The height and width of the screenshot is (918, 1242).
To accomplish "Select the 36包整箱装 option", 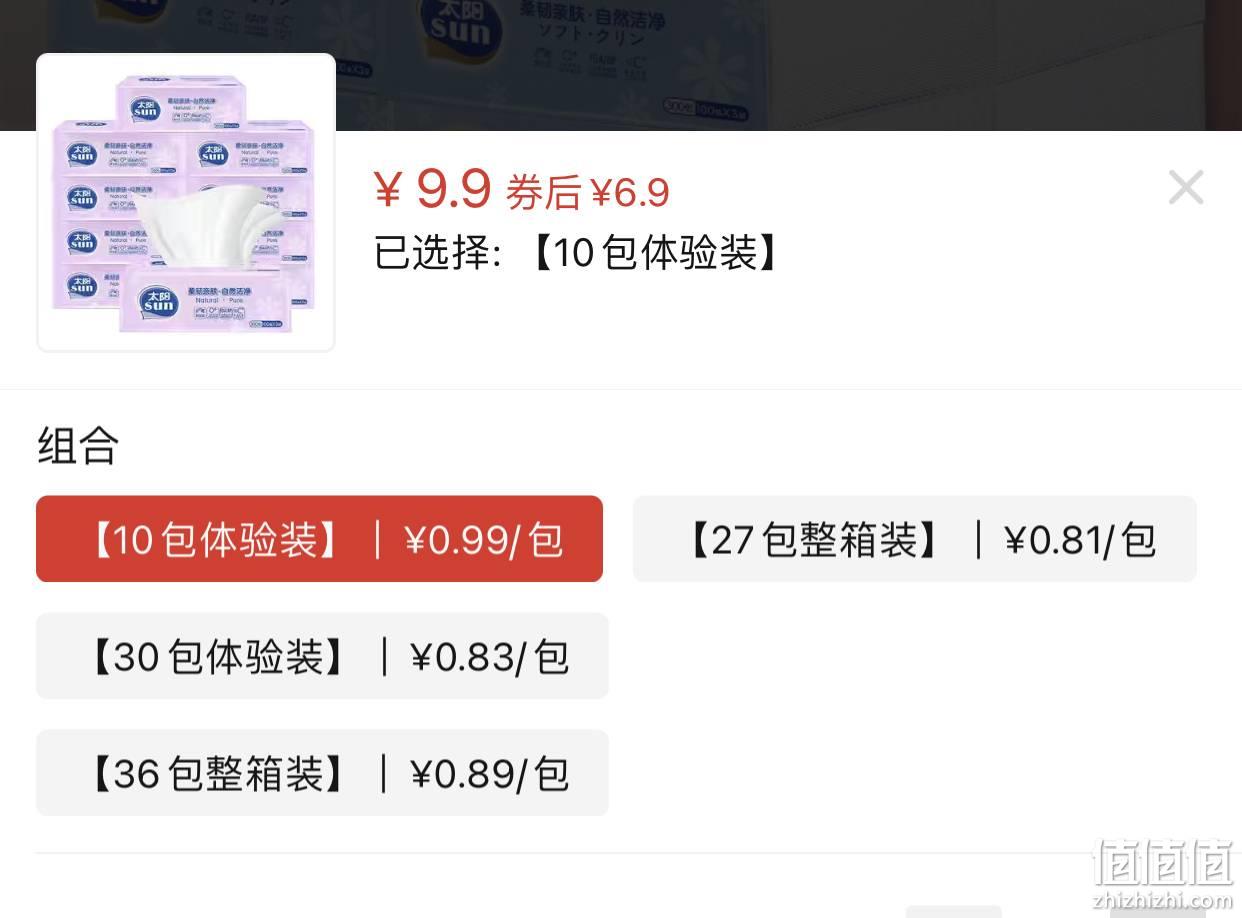I will (x=322, y=773).
